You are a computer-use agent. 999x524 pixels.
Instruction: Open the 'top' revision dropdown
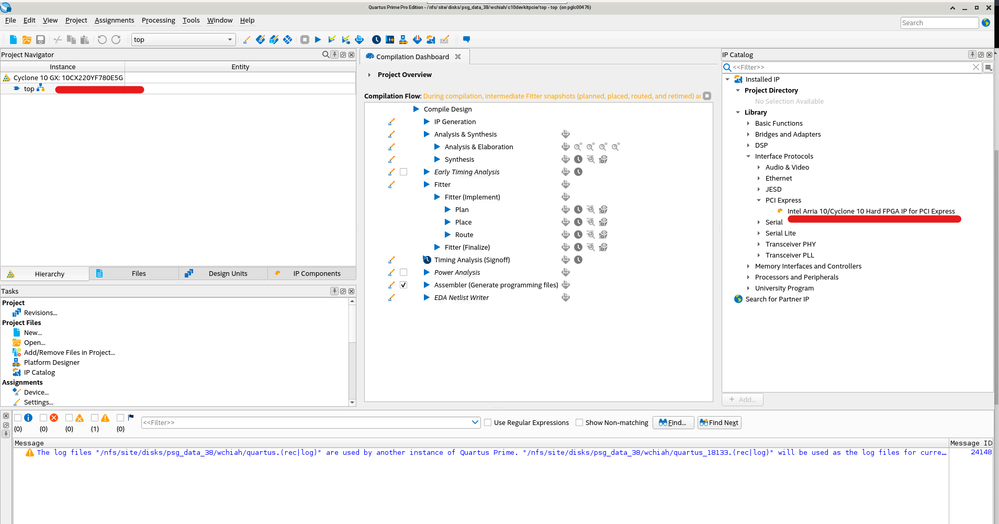coord(230,40)
